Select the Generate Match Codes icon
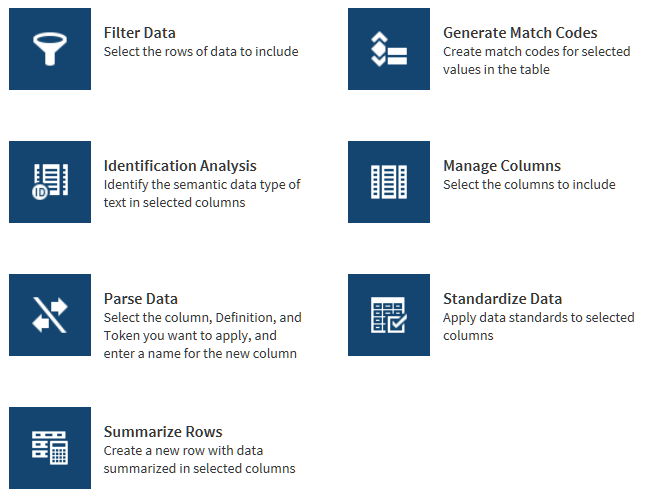648x499 pixels. pos(389,49)
